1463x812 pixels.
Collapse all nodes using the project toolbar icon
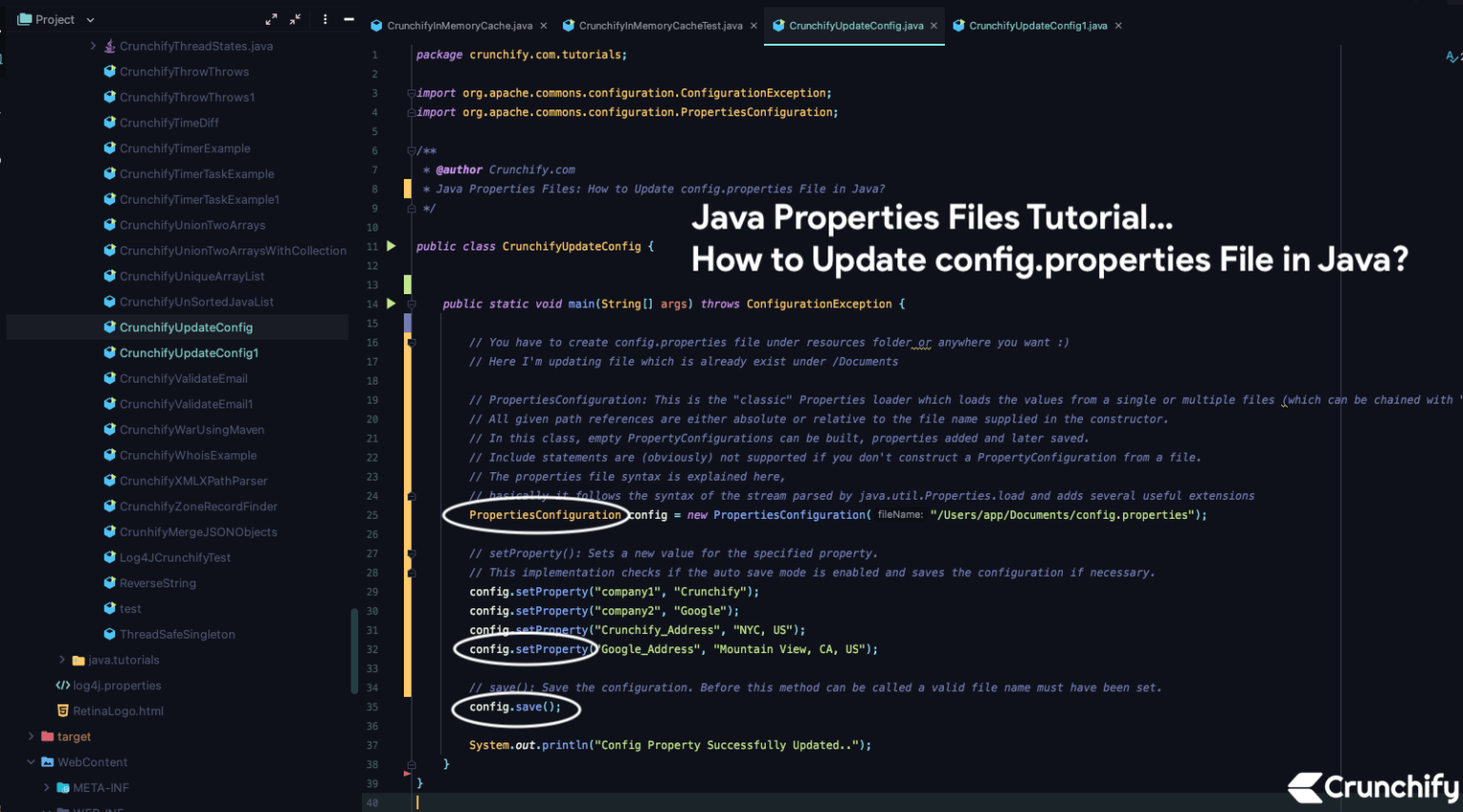coord(295,19)
